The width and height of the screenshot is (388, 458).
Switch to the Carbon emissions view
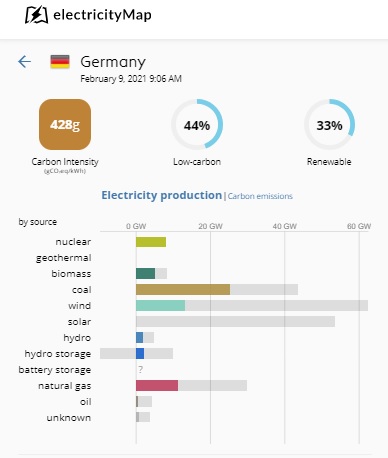[x=260, y=196]
